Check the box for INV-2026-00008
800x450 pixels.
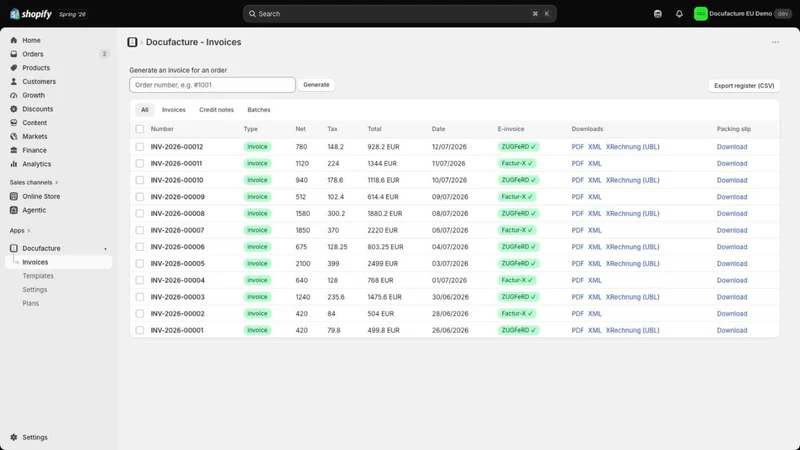[x=140, y=214]
